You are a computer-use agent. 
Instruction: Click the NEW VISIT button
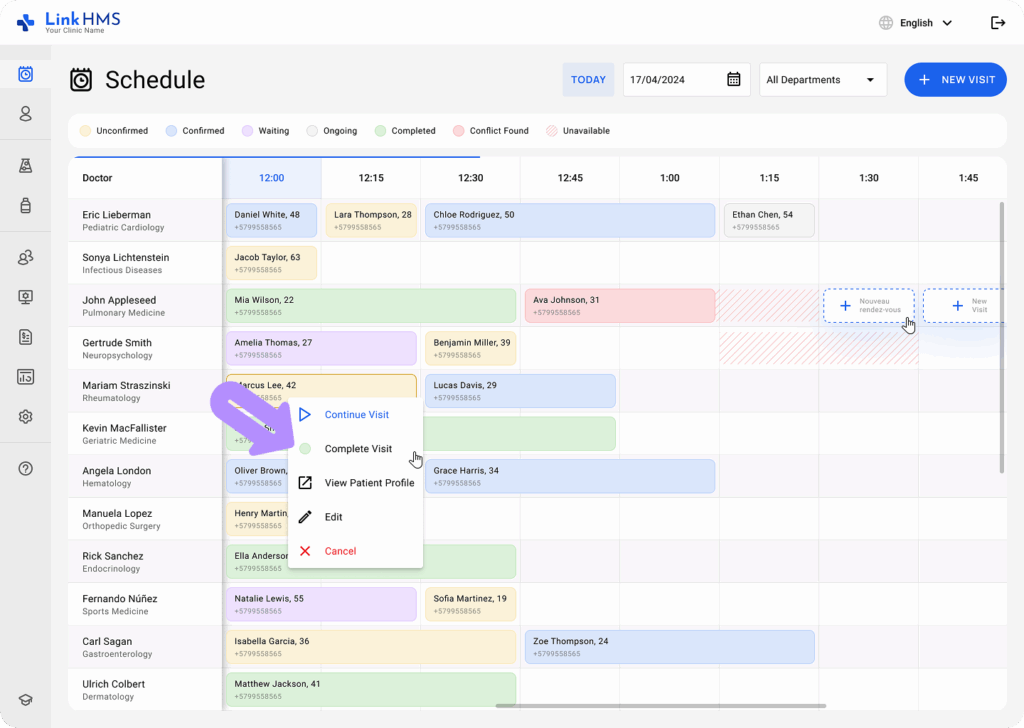click(x=955, y=80)
